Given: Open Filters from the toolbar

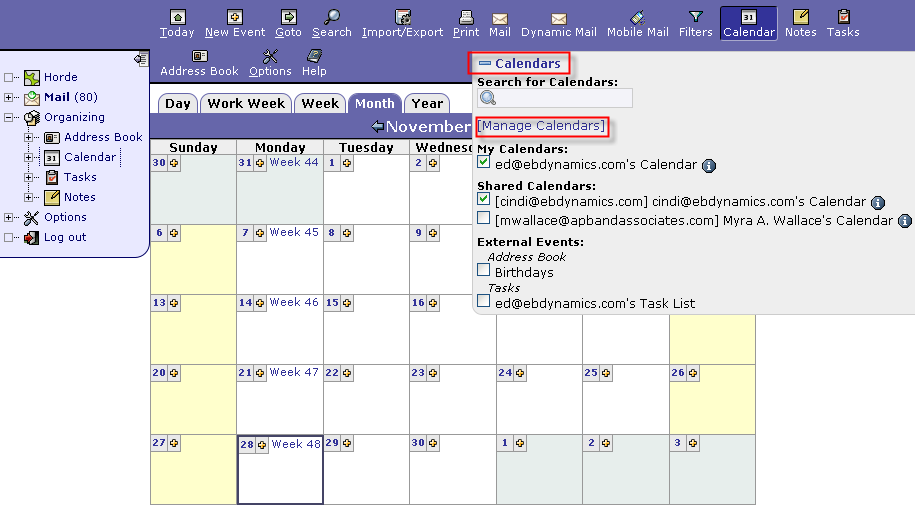Looking at the screenshot, I should pyautogui.click(x=696, y=17).
